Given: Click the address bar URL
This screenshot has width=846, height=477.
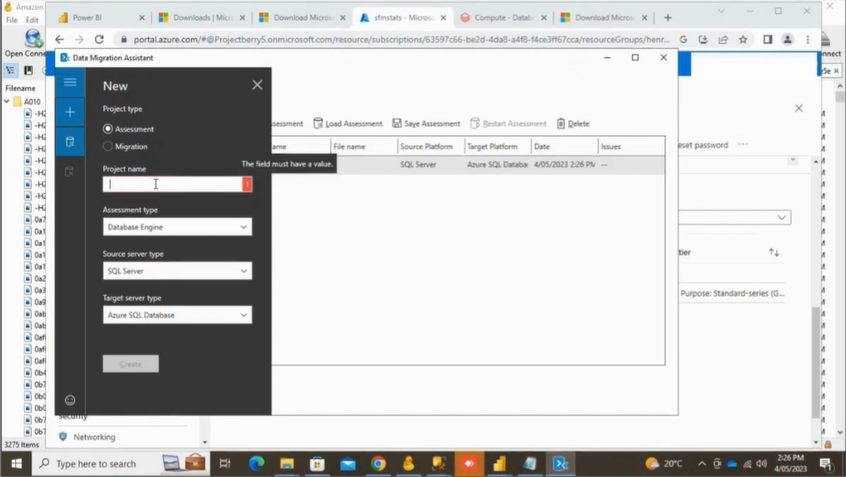Looking at the screenshot, I should [401, 39].
